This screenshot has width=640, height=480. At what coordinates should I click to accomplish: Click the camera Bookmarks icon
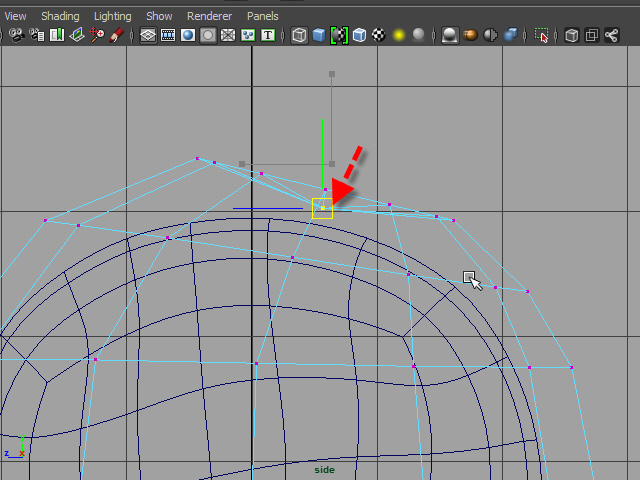pos(56,35)
